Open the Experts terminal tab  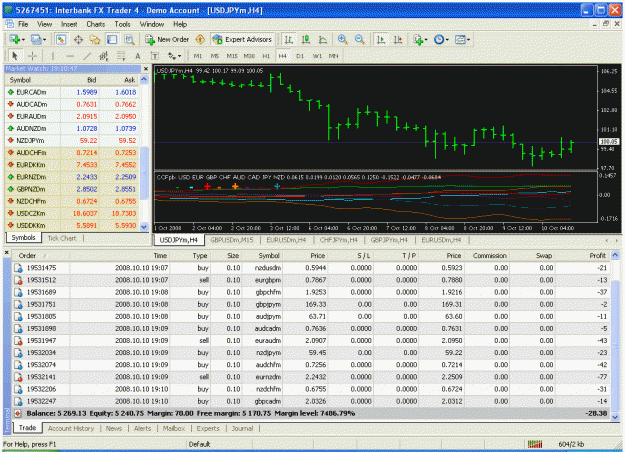[208, 428]
